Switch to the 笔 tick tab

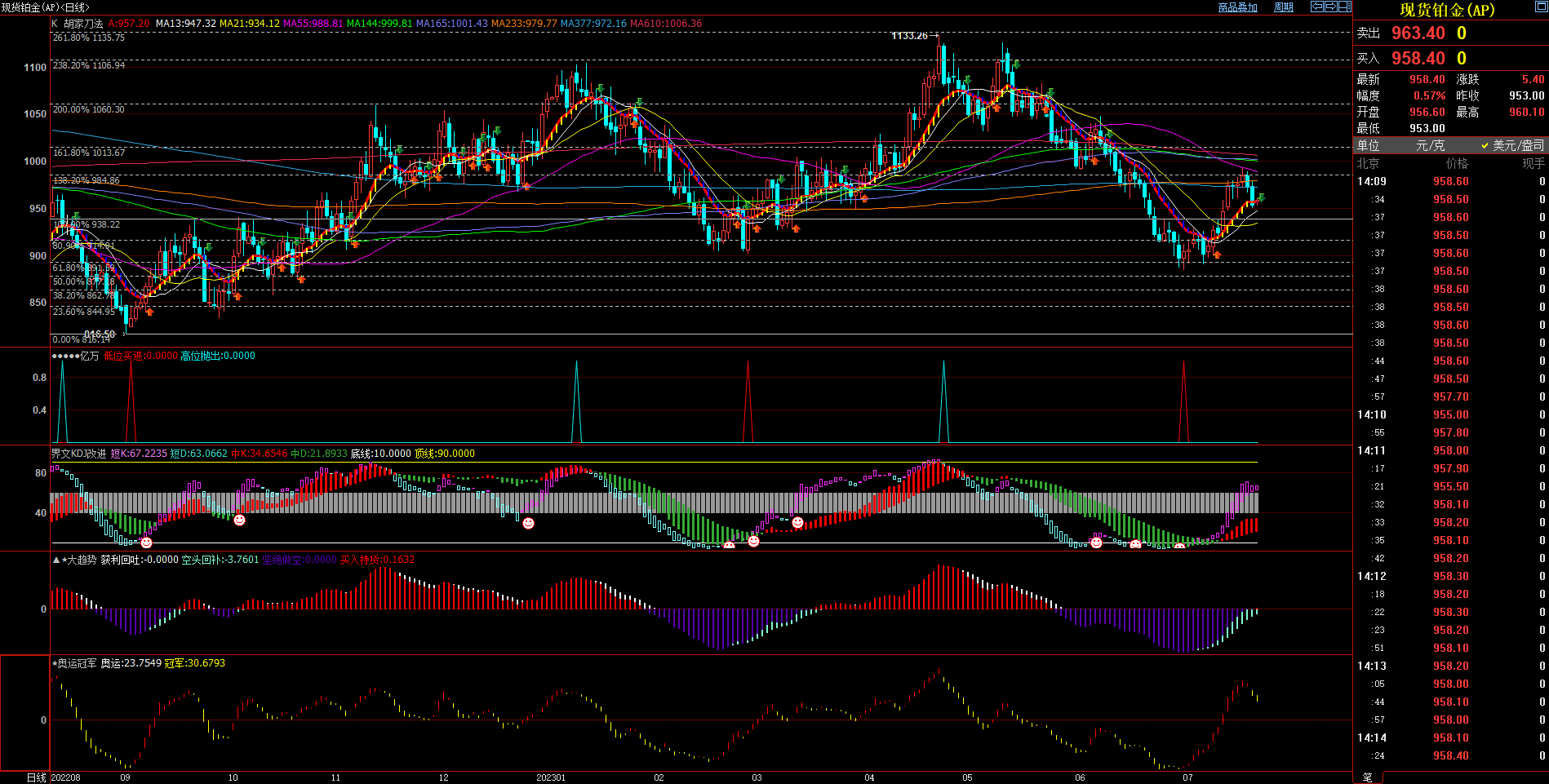tap(1368, 777)
